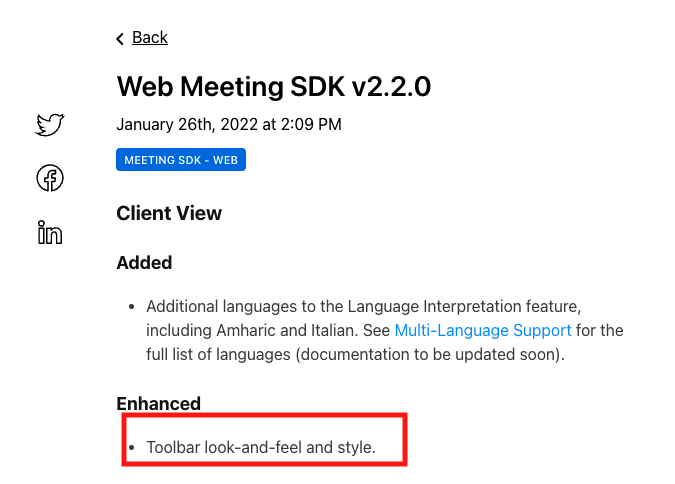Click the Toolbar look-and-feel and style item

coord(261,447)
